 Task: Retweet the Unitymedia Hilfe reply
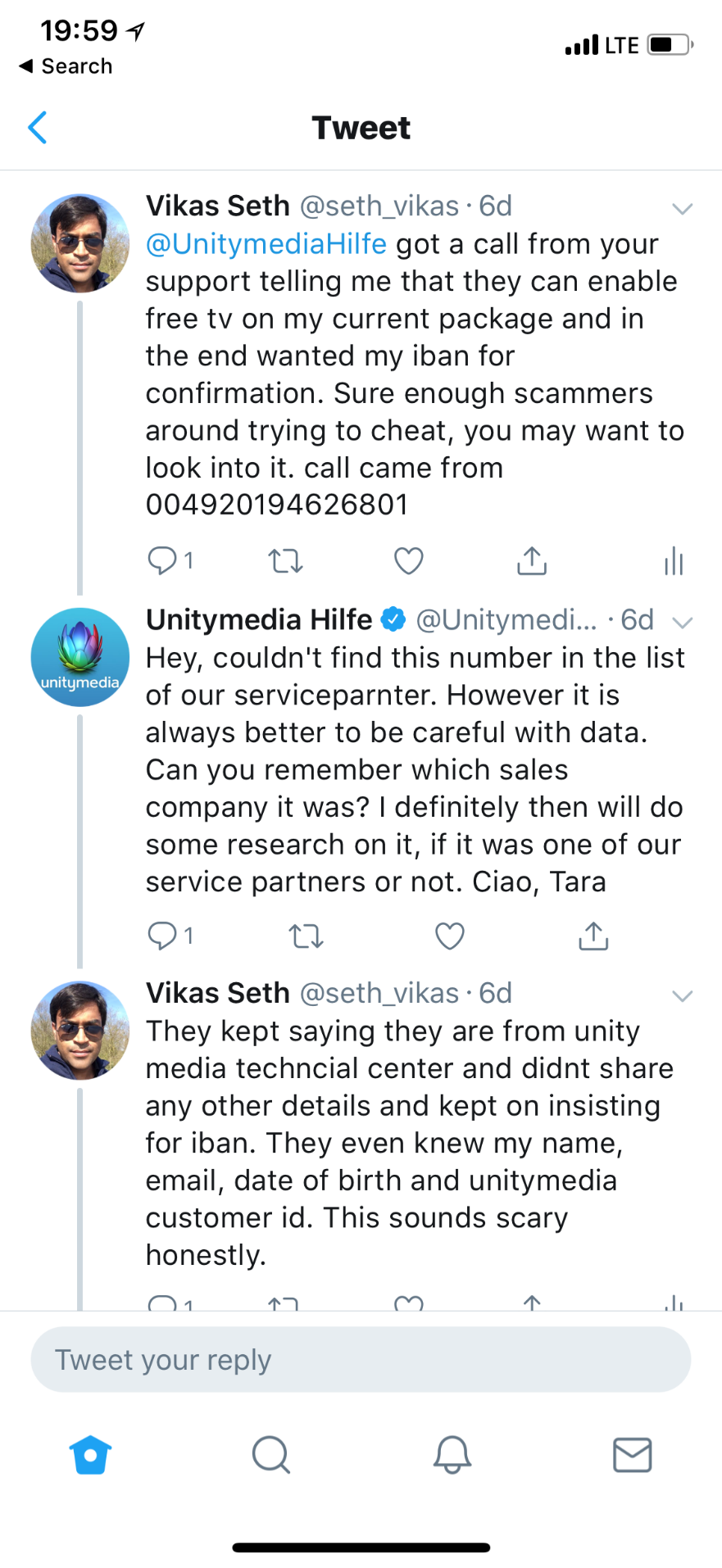point(307,936)
